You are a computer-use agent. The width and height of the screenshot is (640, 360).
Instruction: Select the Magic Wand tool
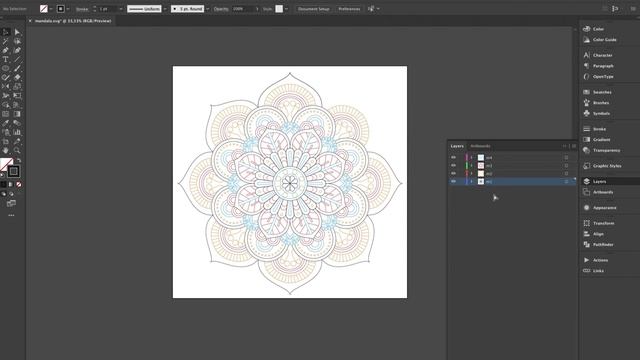[x=6, y=41]
